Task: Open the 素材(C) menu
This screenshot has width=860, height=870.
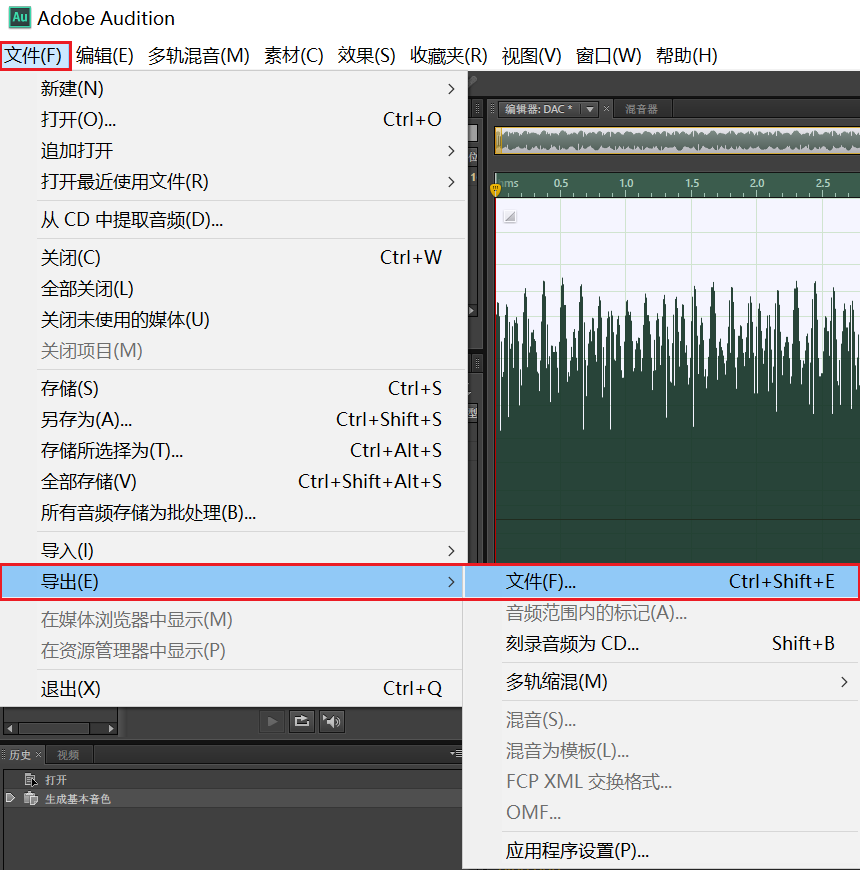Action: click(294, 55)
